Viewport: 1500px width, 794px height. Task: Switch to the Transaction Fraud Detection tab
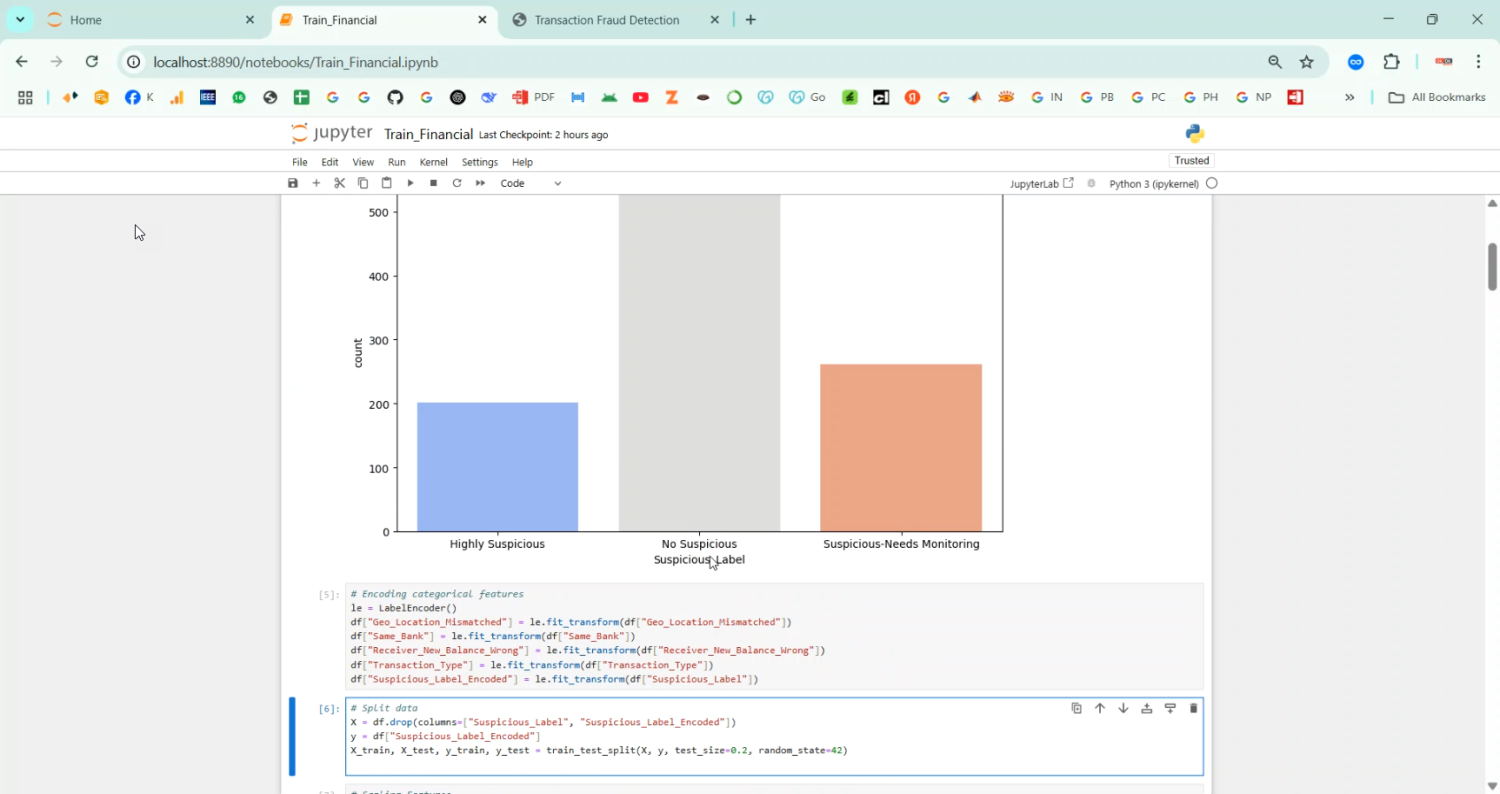(606, 20)
